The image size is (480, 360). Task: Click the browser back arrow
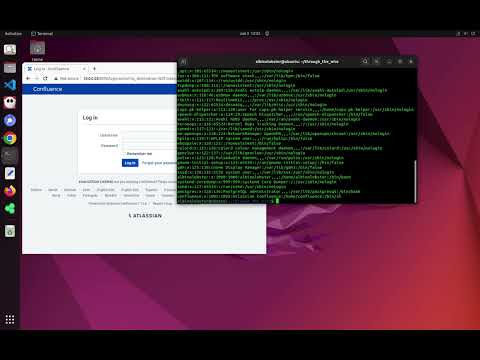28,78
